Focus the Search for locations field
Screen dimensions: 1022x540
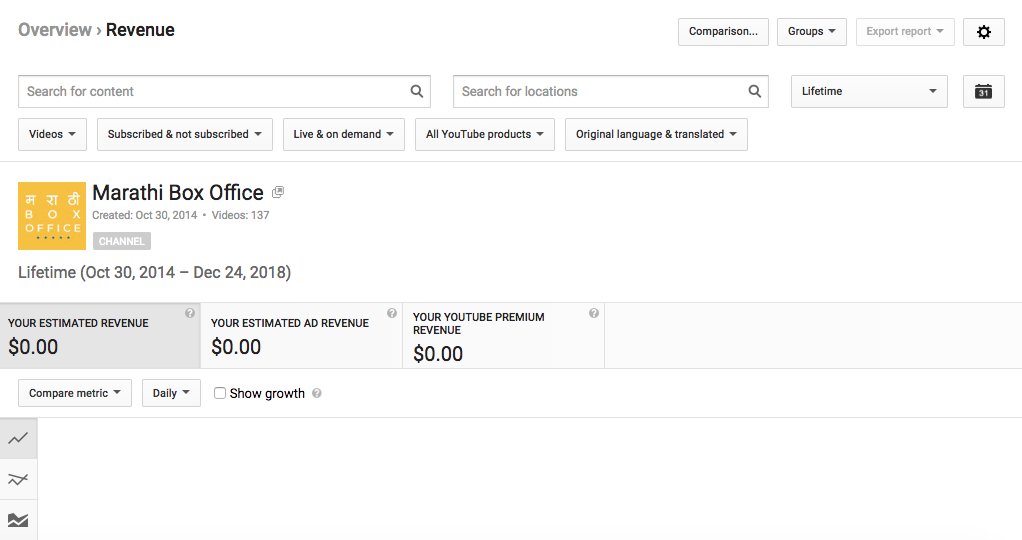[x=611, y=91]
